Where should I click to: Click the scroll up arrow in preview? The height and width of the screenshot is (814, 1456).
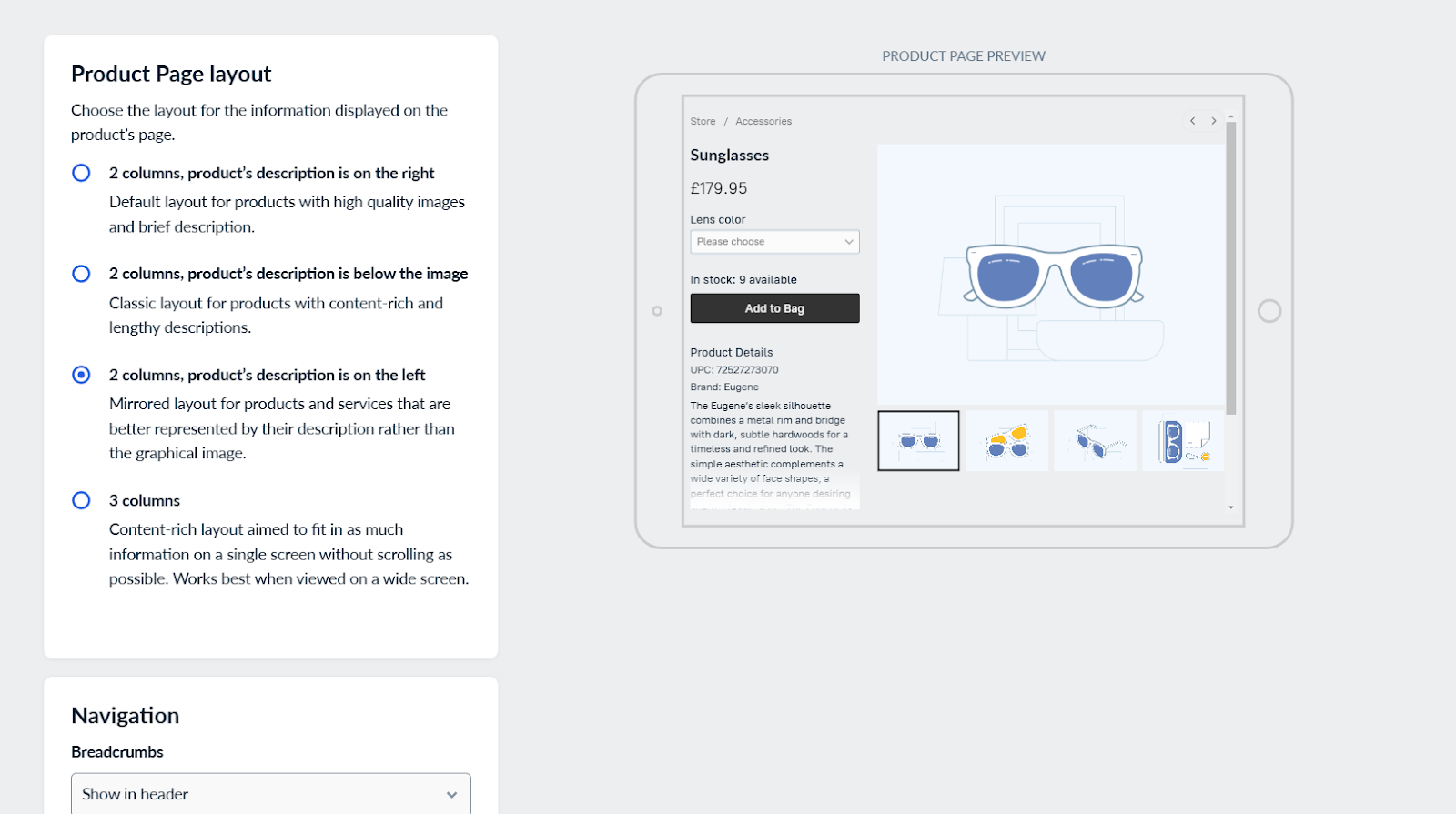[1231, 117]
